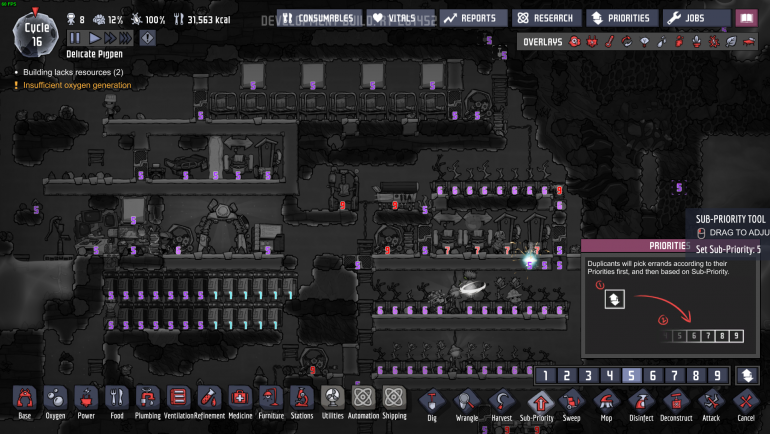Select the Cancel tool
770x434 pixels.
coord(746,406)
